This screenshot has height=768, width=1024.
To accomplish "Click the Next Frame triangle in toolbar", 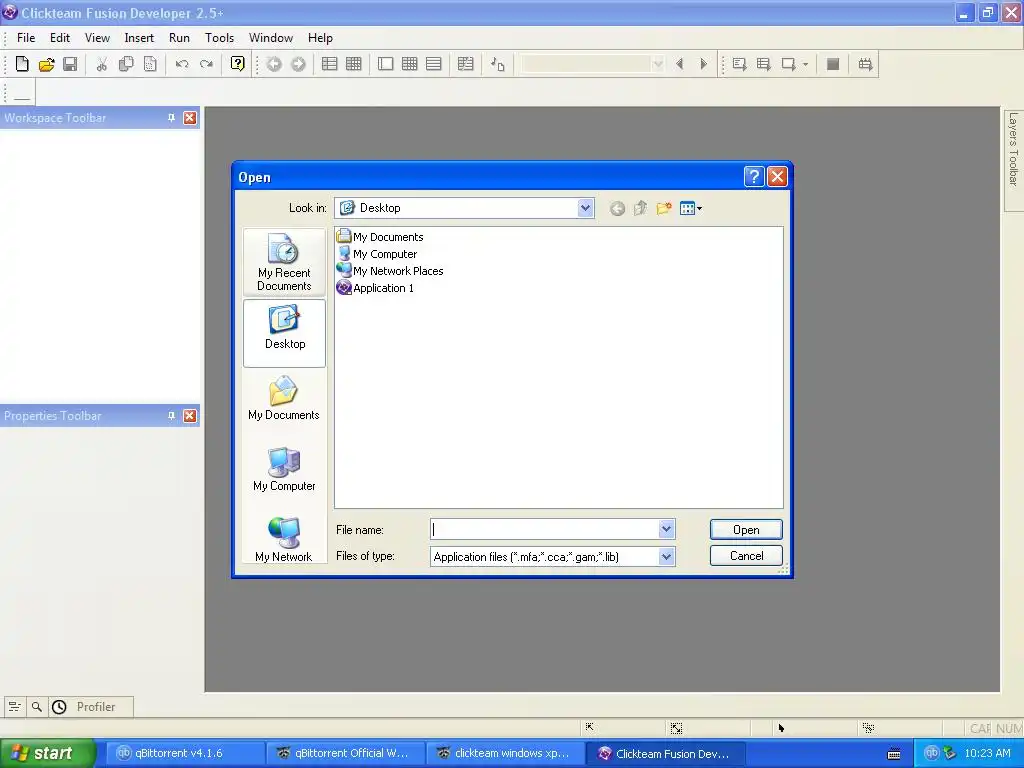I will point(703,64).
